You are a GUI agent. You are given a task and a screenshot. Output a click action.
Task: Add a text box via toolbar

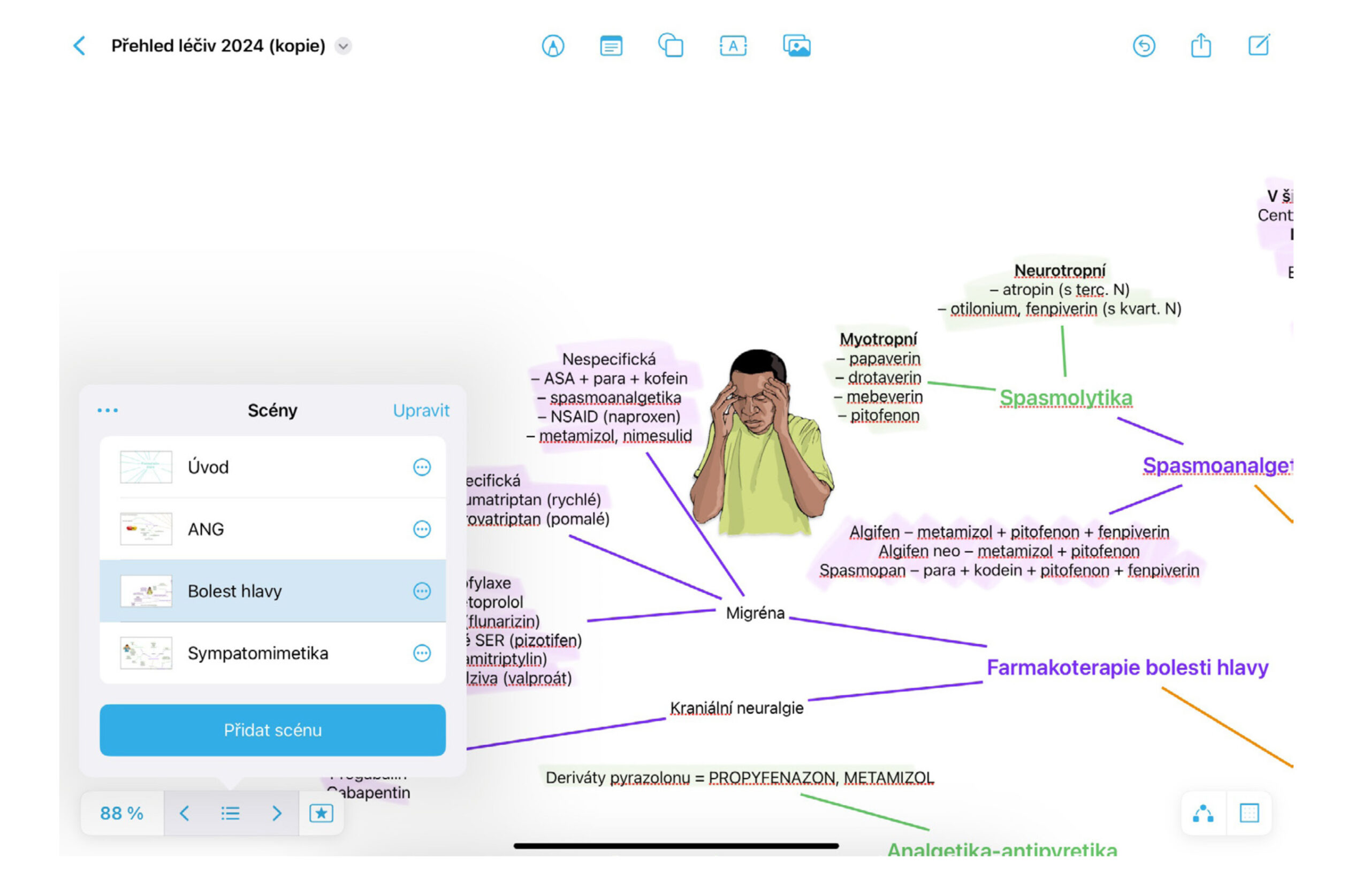click(x=733, y=46)
